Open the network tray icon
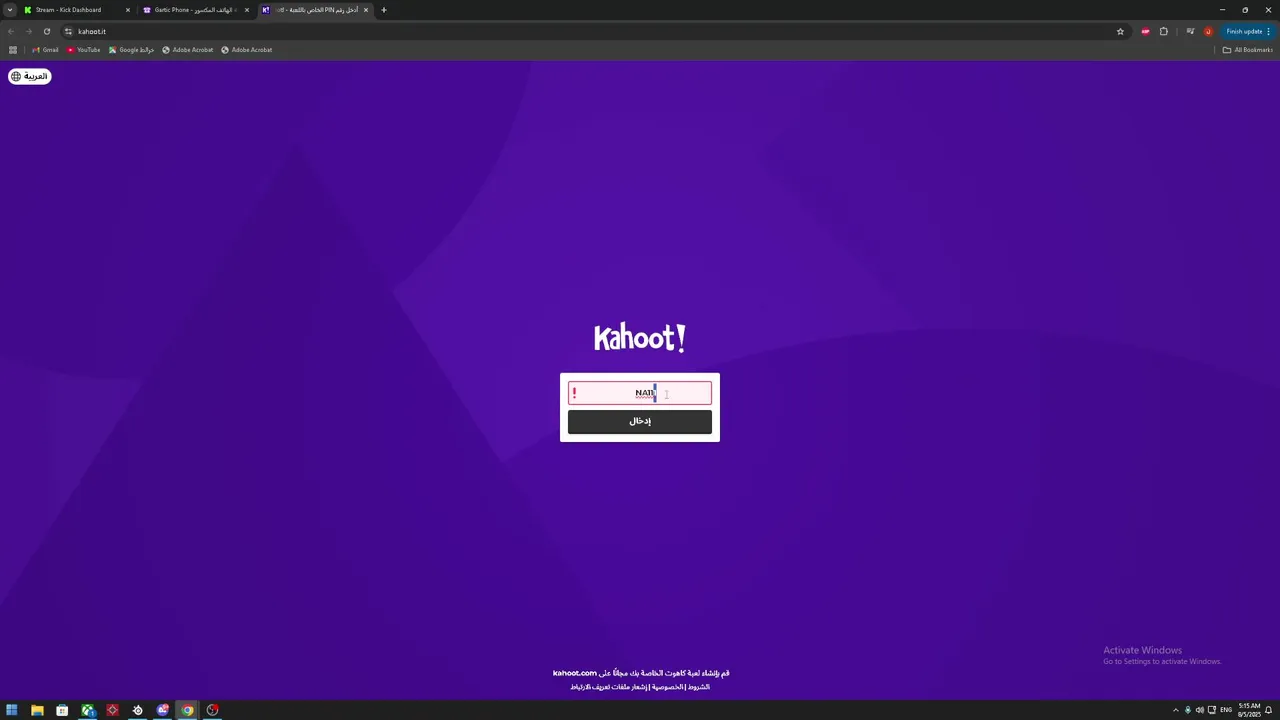This screenshot has width=1280, height=720. (1211, 710)
